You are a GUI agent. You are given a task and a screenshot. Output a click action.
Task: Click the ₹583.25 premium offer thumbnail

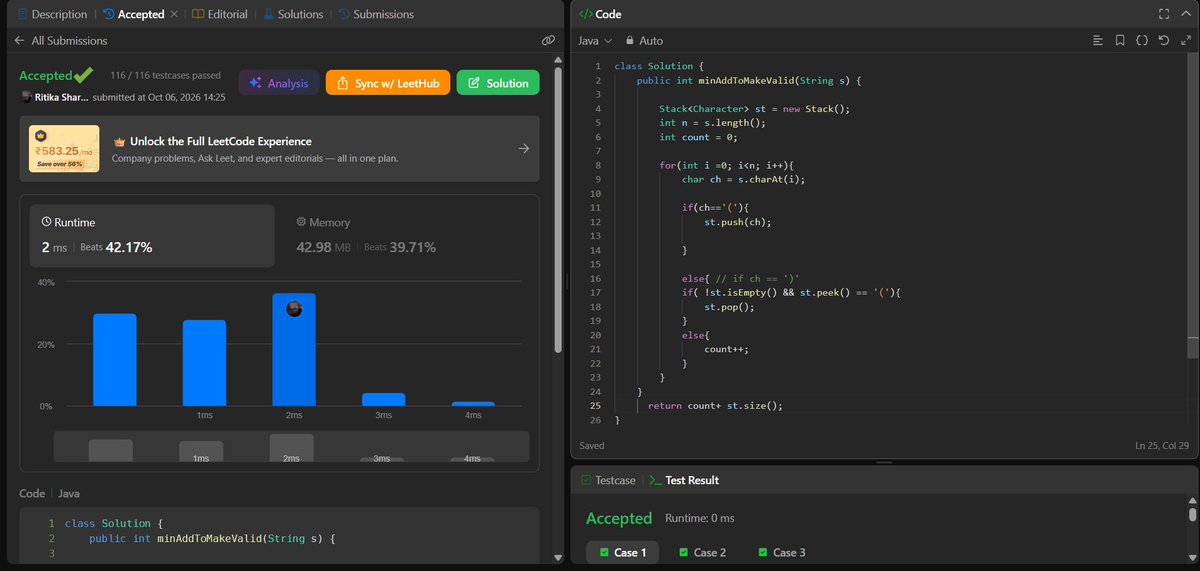(64, 149)
